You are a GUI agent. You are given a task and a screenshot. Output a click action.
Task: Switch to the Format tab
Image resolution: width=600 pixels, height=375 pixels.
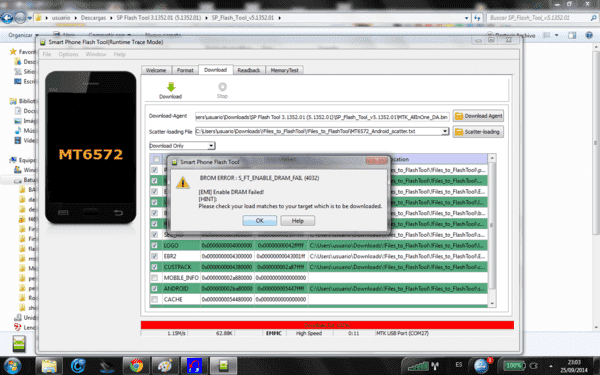pos(185,70)
